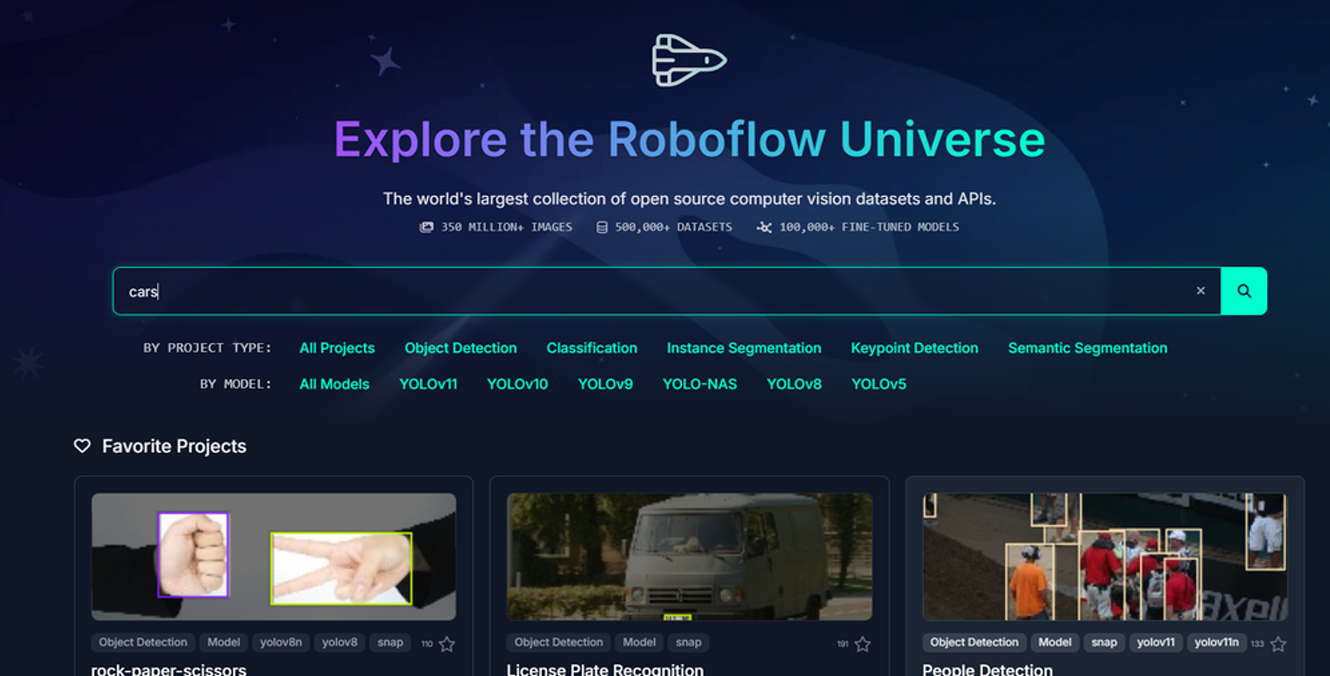The width and height of the screenshot is (1330, 676).
Task: Click the yolov8n tag on rock-paper-scissors
Action: coord(281,643)
